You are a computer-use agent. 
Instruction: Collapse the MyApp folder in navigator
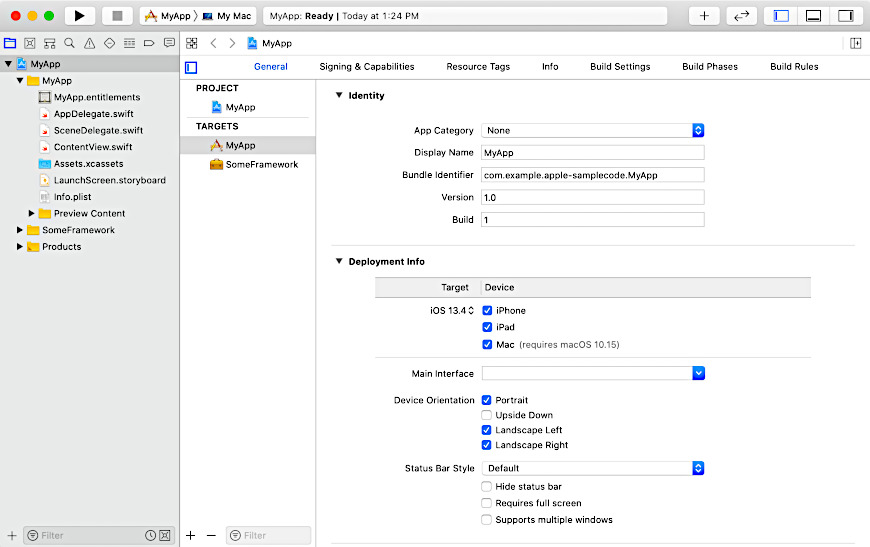click(x=20, y=80)
